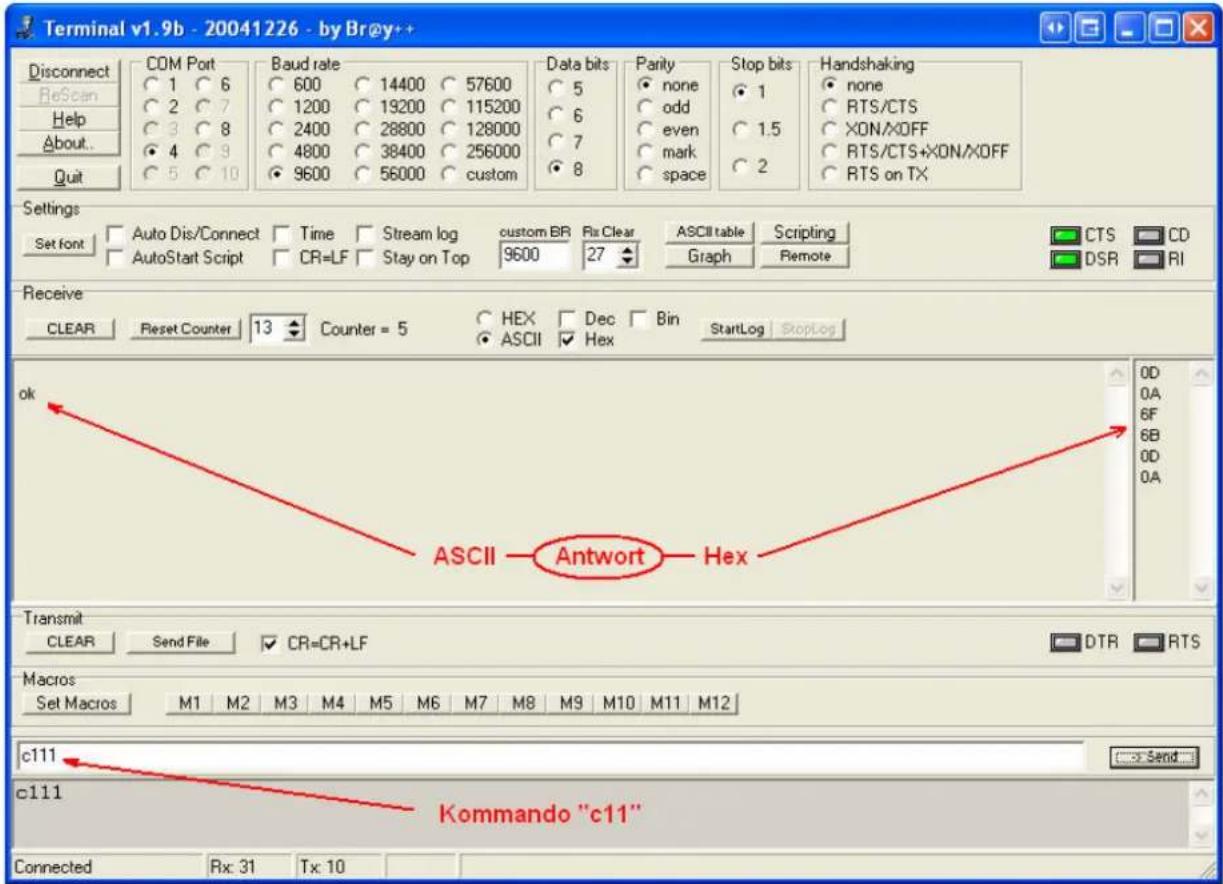
Task: Click the DSR indicator light
Action: point(1065,258)
